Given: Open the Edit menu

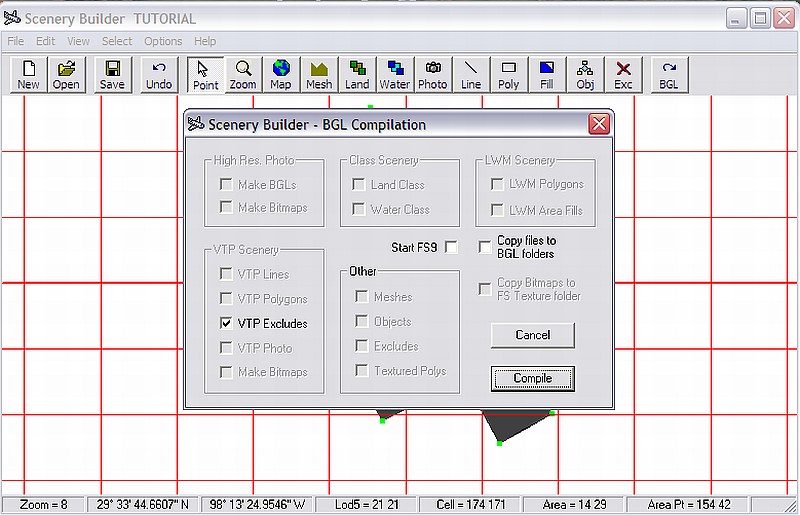Looking at the screenshot, I should (x=45, y=41).
